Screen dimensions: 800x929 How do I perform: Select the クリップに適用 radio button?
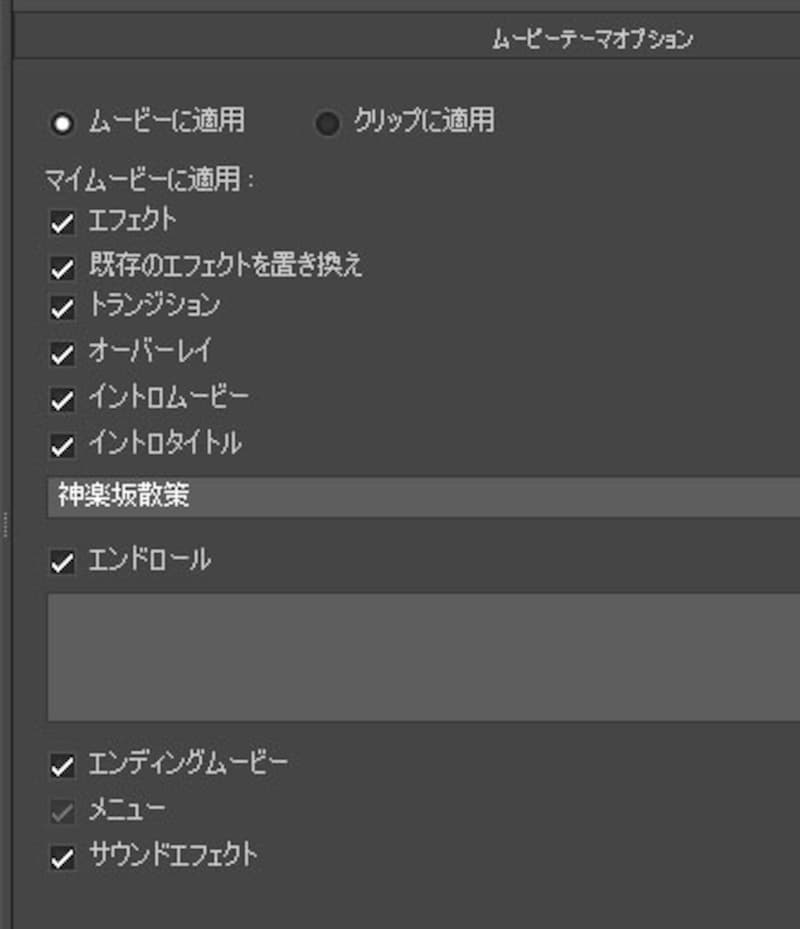(327, 124)
